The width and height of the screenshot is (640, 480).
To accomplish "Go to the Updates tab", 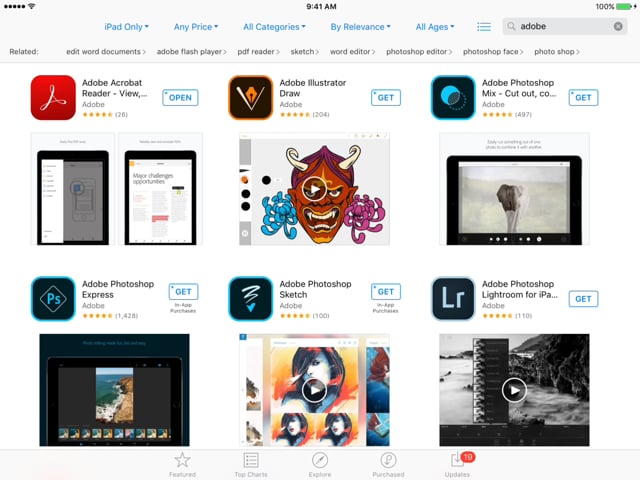I will [458, 465].
